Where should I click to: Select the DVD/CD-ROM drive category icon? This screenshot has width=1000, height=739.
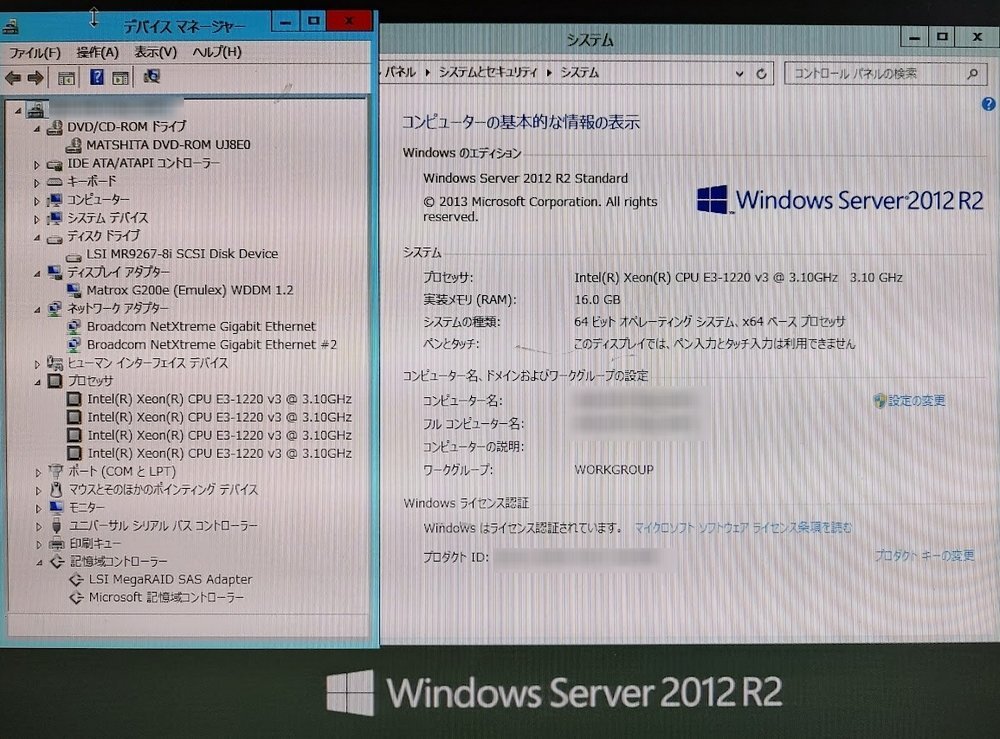click(x=54, y=127)
